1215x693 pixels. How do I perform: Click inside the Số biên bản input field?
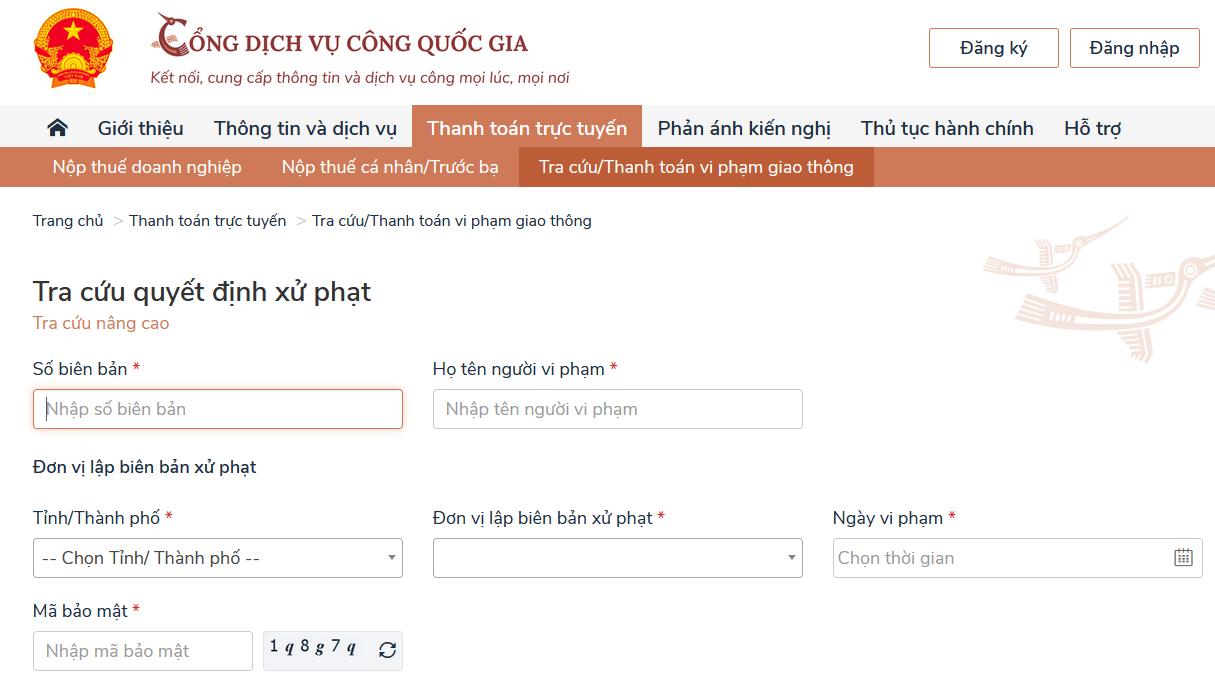point(217,408)
